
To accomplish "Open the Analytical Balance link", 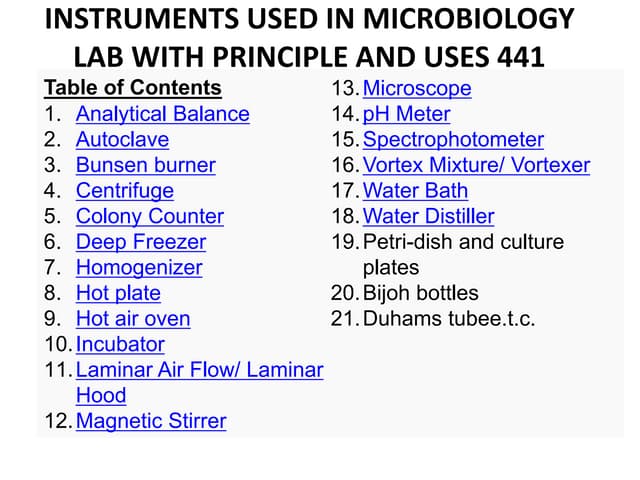I will click(x=162, y=114).
